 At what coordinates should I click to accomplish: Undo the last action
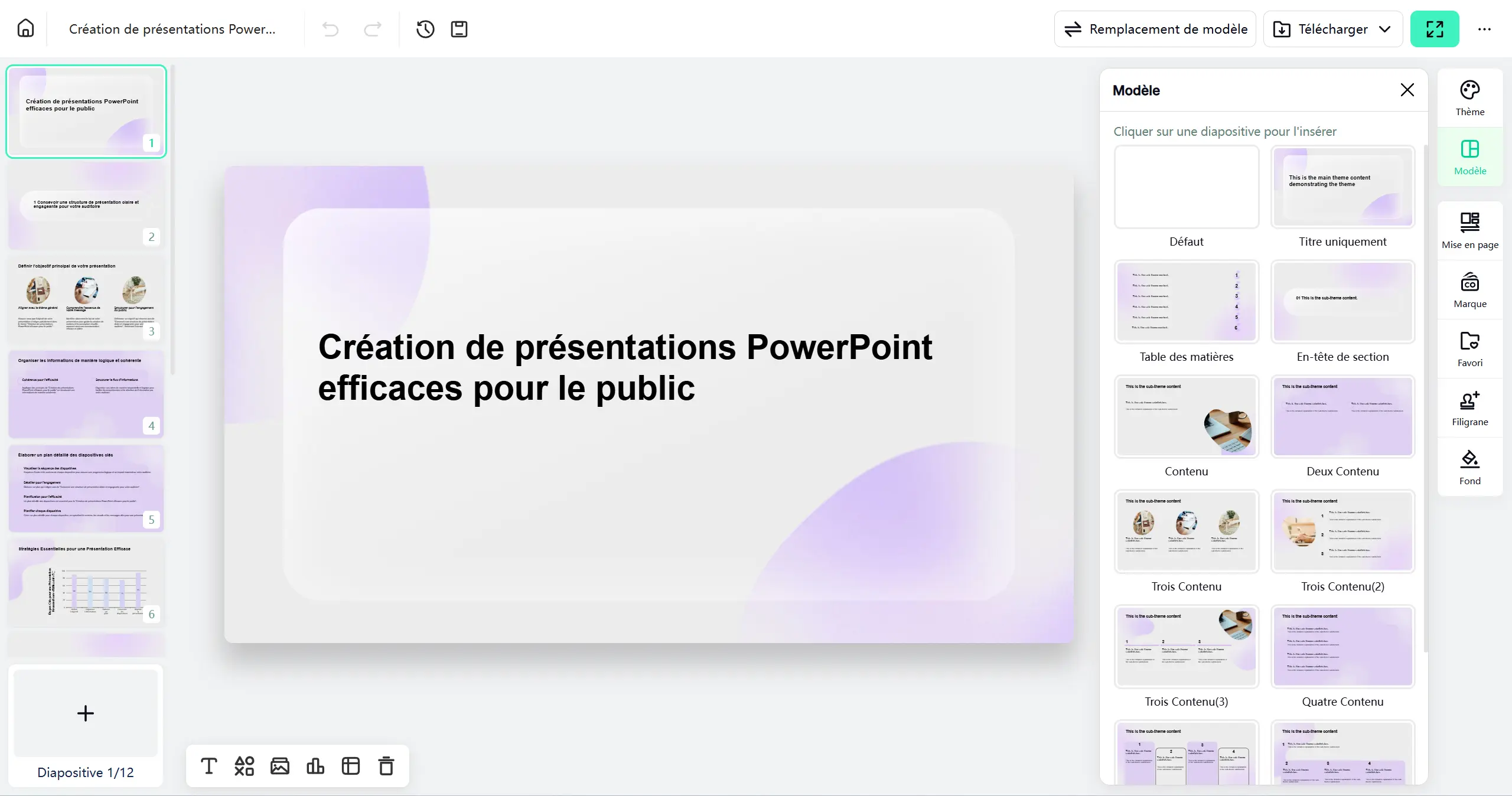[x=330, y=29]
